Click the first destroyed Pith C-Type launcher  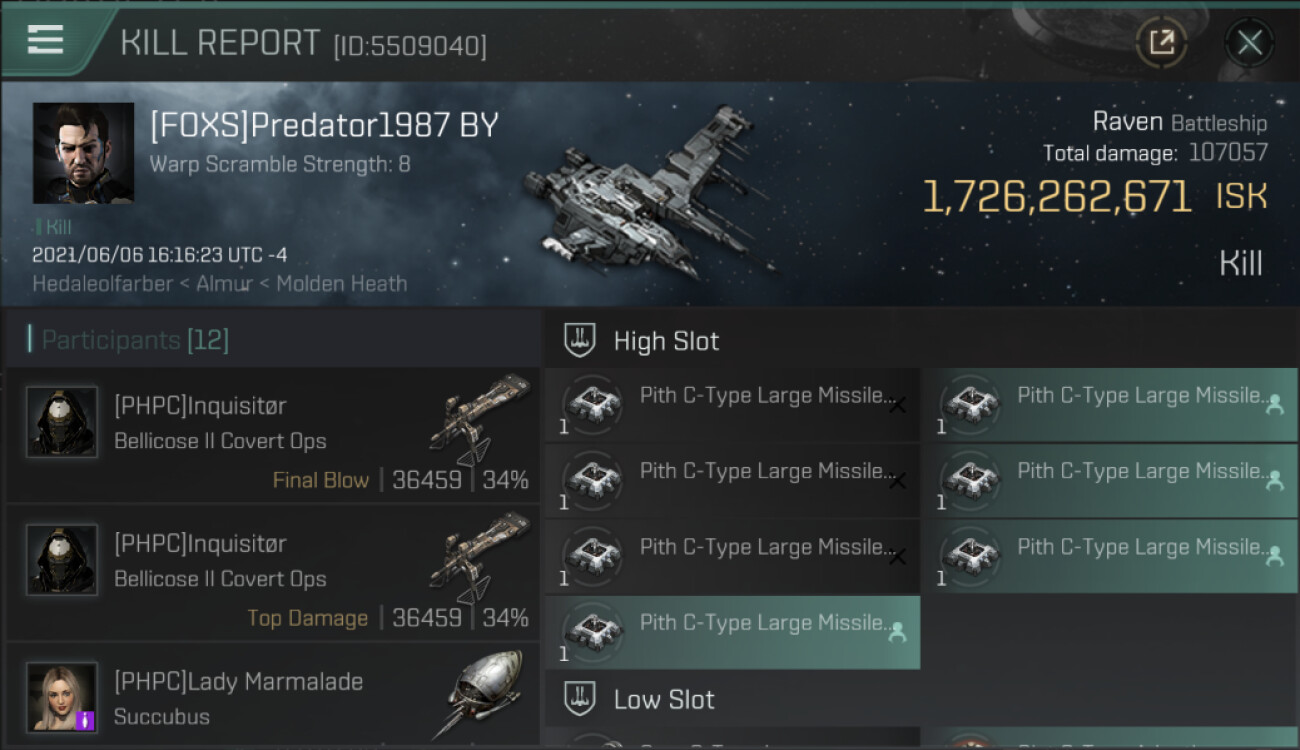[732, 405]
